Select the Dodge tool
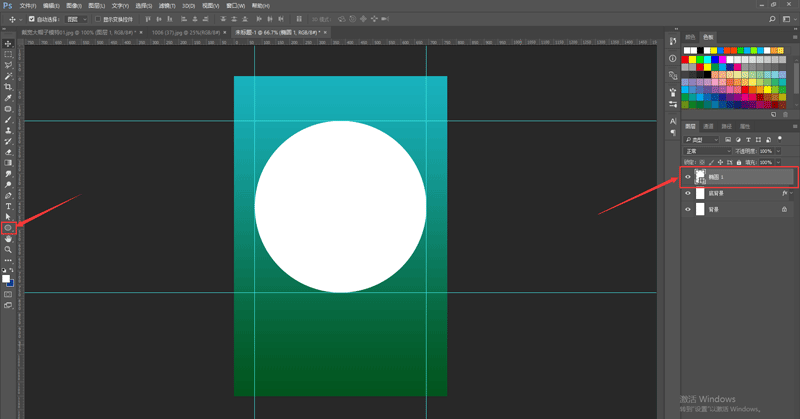Image resolution: width=800 pixels, height=419 pixels. (8, 185)
